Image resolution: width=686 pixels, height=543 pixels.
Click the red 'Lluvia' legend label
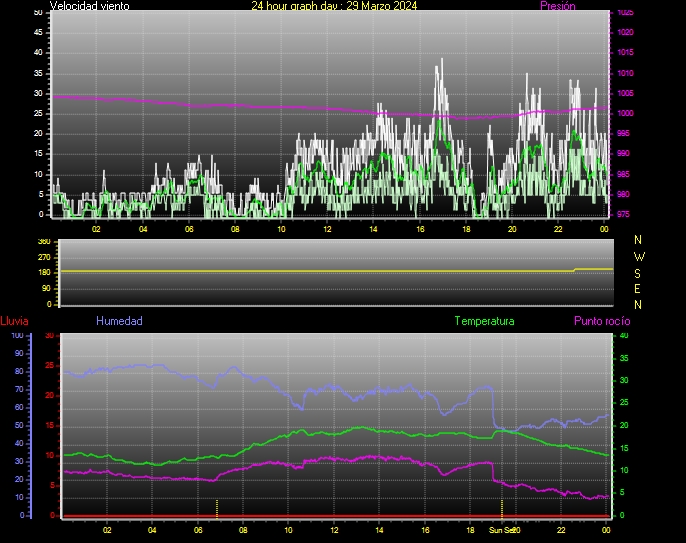pyautogui.click(x=14, y=321)
